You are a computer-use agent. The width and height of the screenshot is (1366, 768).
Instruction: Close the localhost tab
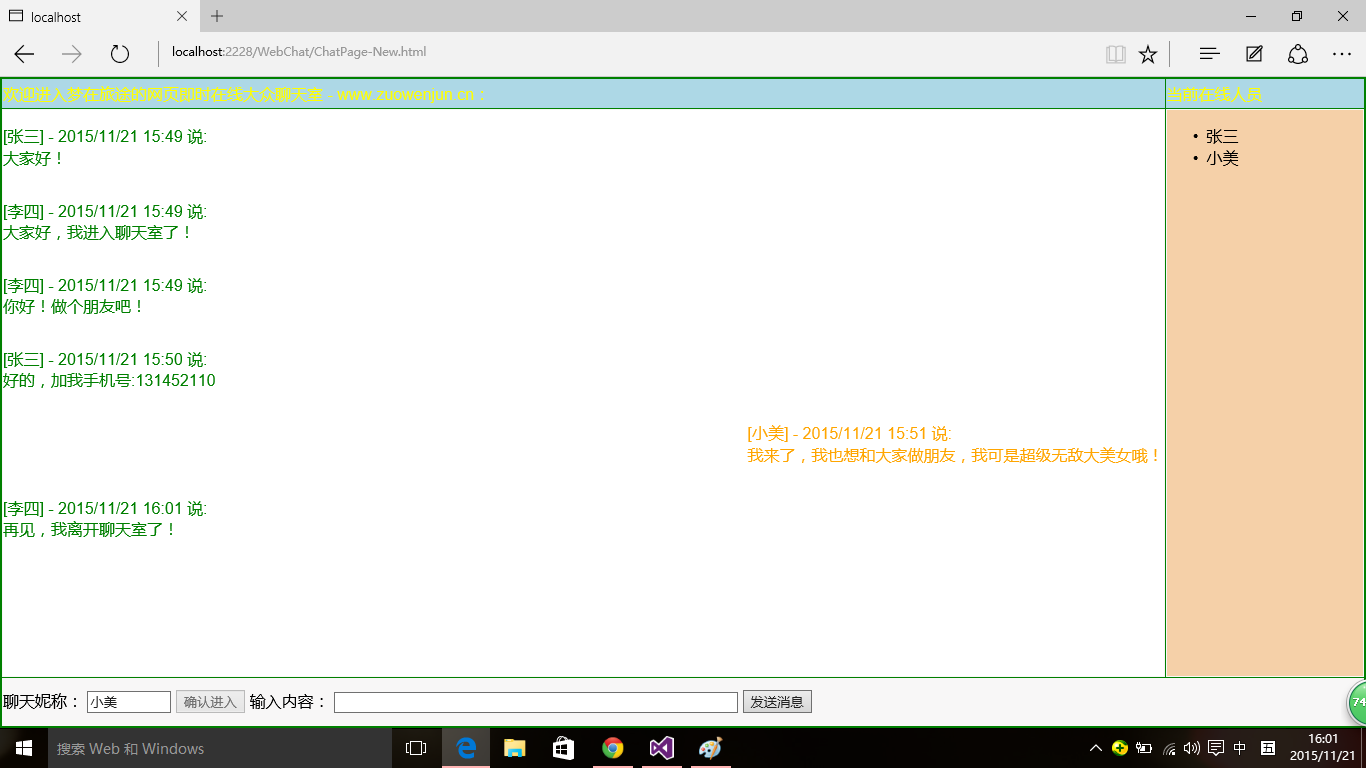182,16
